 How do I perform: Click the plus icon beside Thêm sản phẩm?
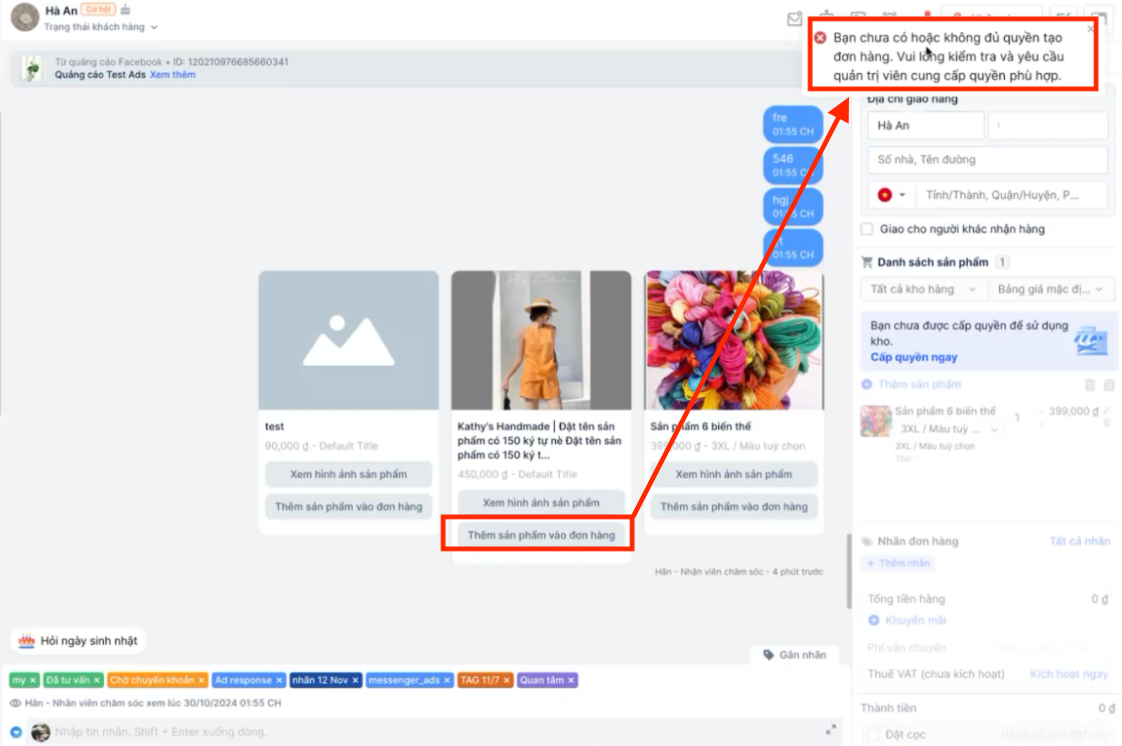[x=867, y=384]
